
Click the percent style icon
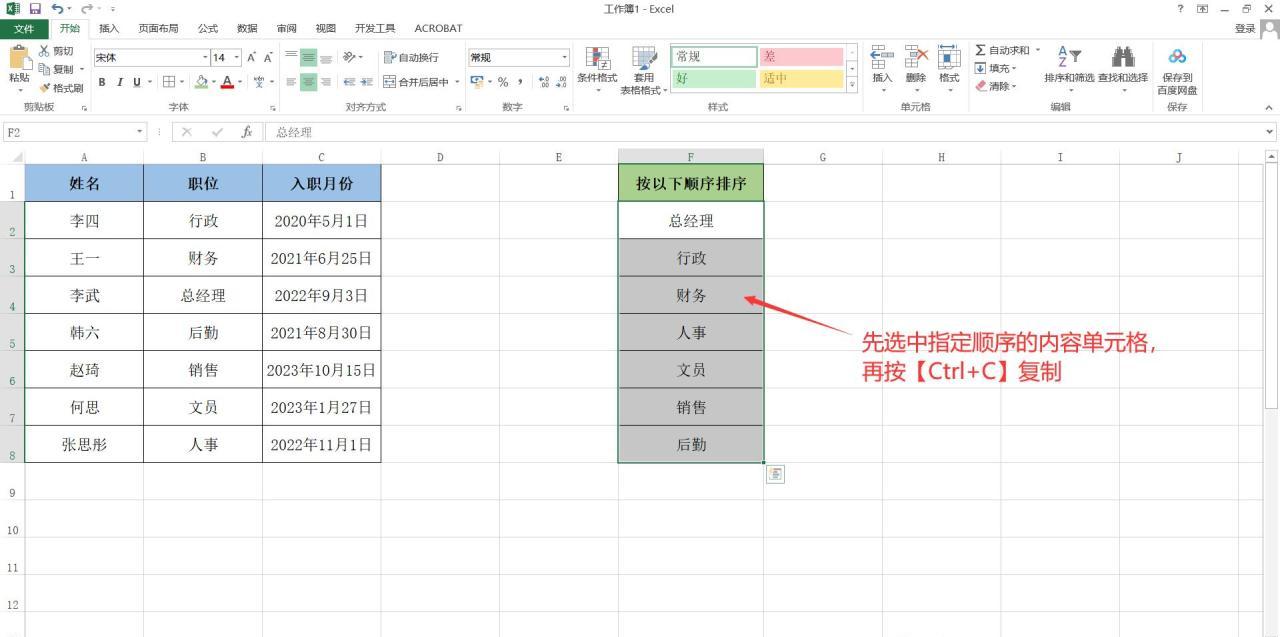[x=503, y=82]
